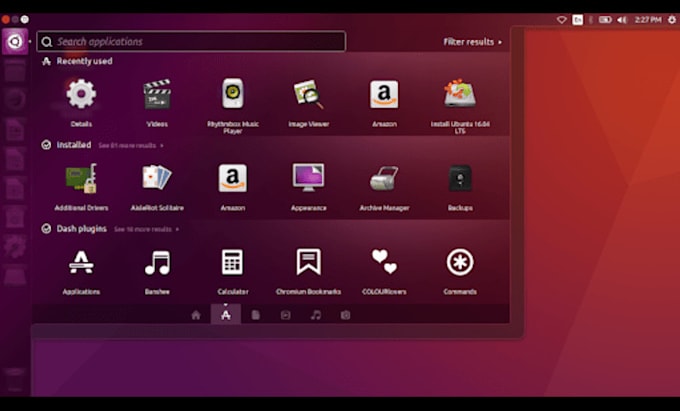Expand Filter results

[472, 42]
